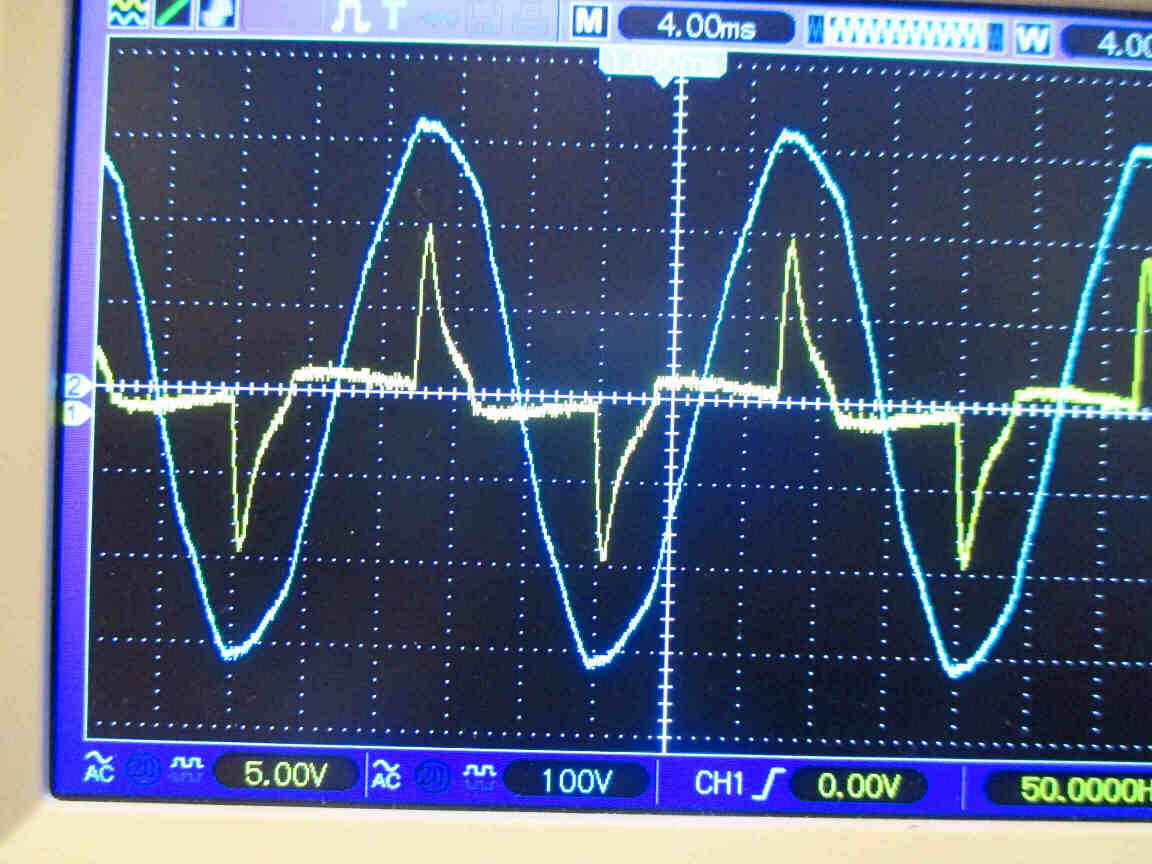Click the horizontal trigger position marker label
Image resolution: width=1152 pixels, height=864 pixels.
(x=663, y=65)
